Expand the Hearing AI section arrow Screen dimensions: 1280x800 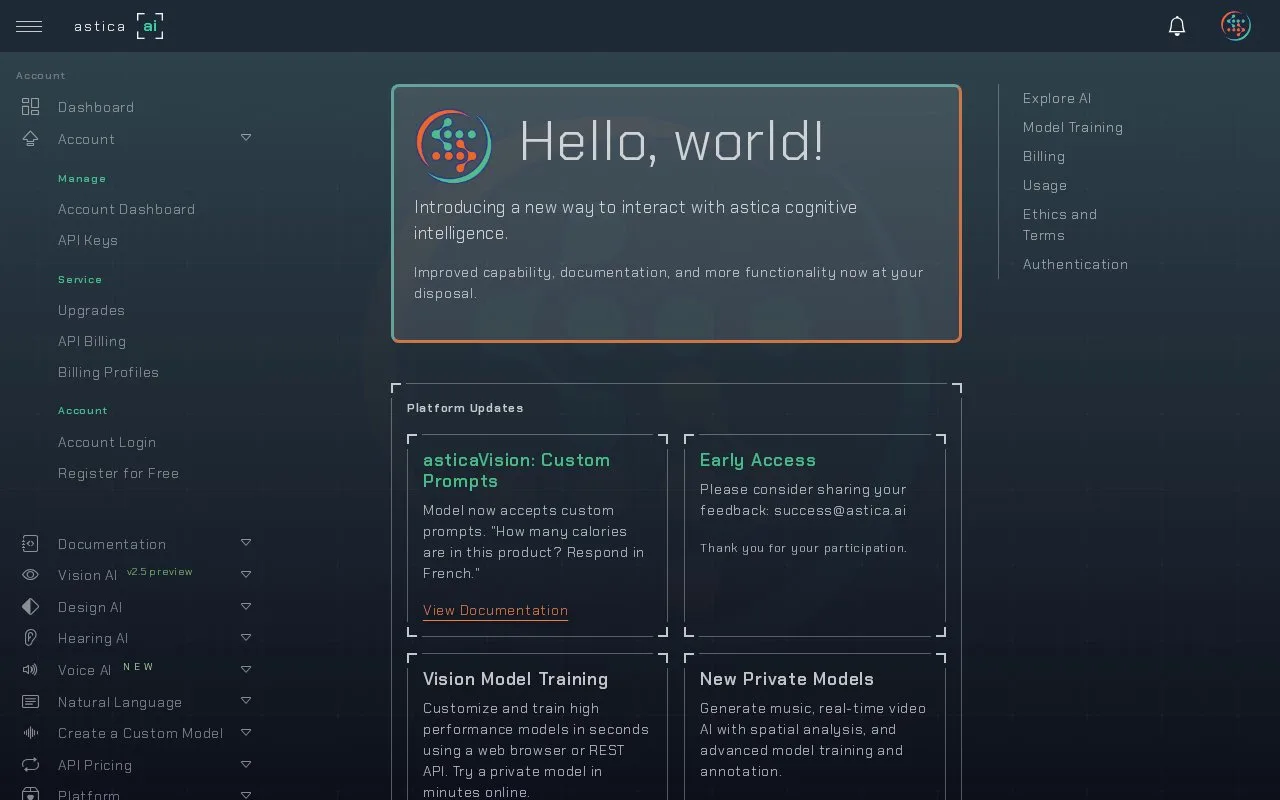coord(246,637)
